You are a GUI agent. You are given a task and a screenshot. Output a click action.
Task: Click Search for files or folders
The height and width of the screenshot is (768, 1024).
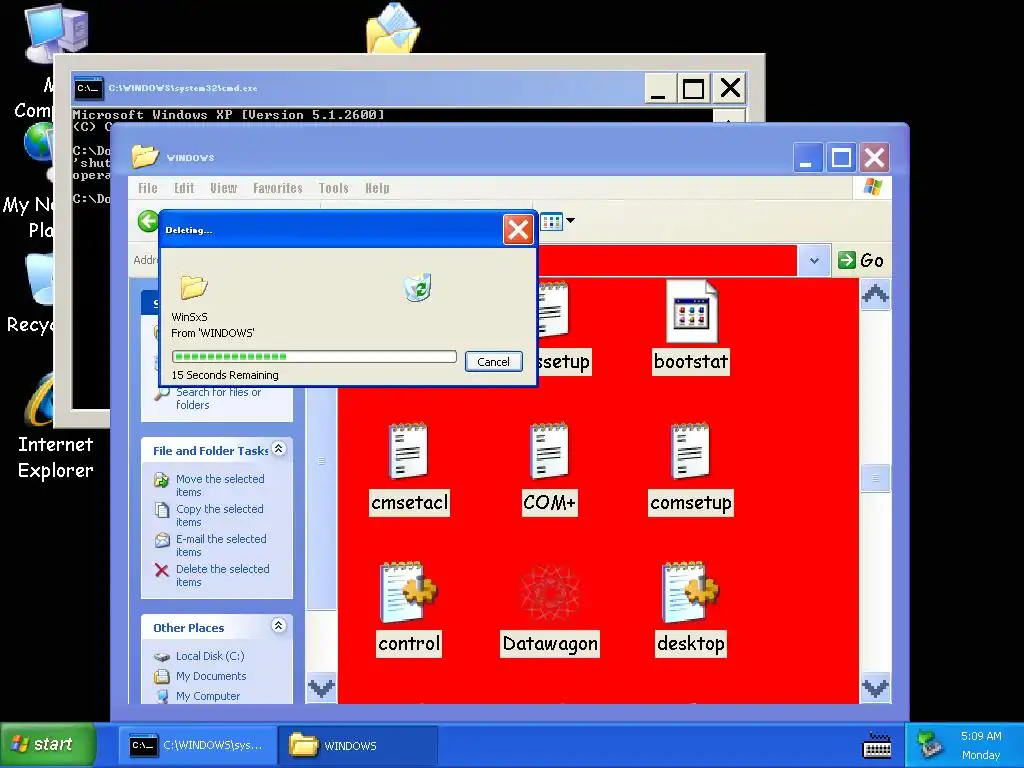point(218,398)
